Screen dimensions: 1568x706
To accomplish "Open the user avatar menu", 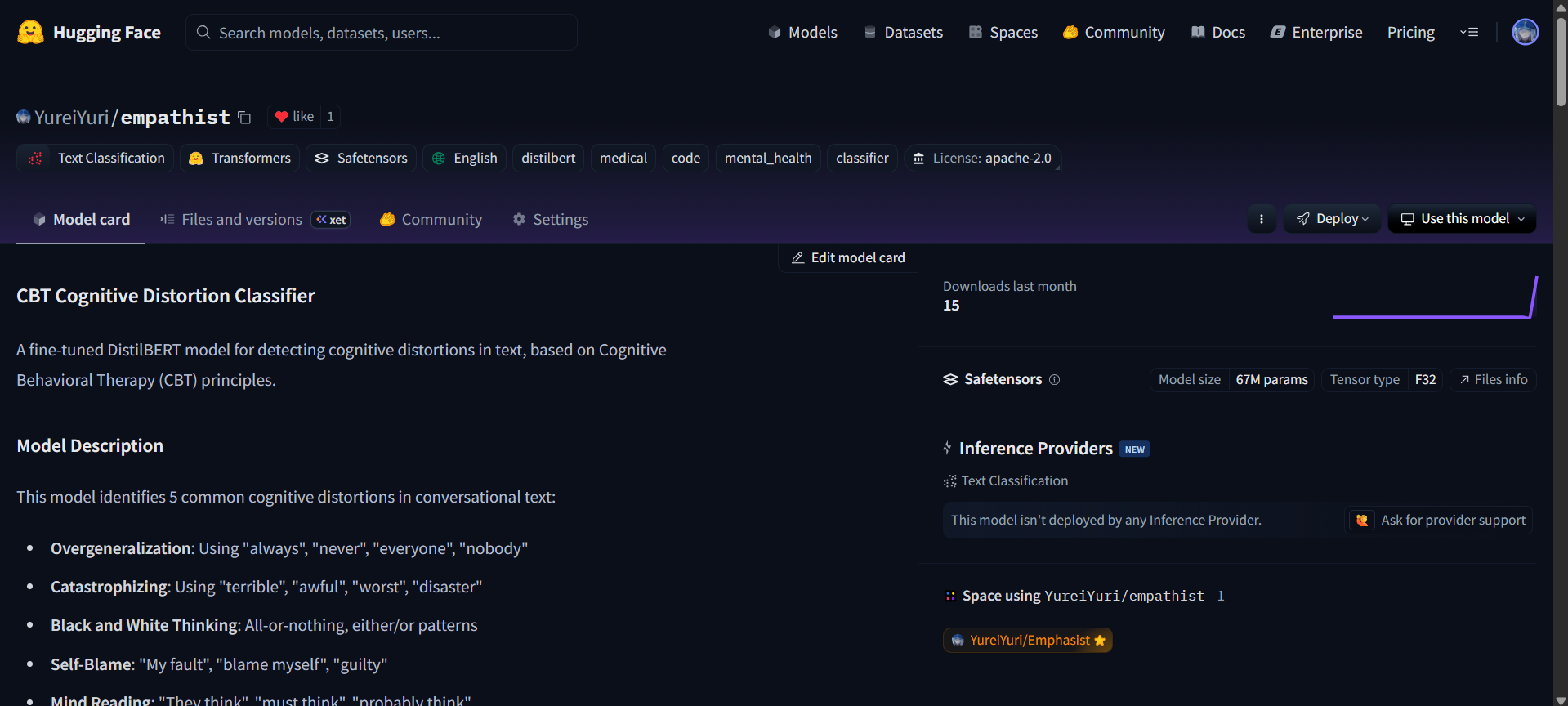I will tap(1525, 32).
